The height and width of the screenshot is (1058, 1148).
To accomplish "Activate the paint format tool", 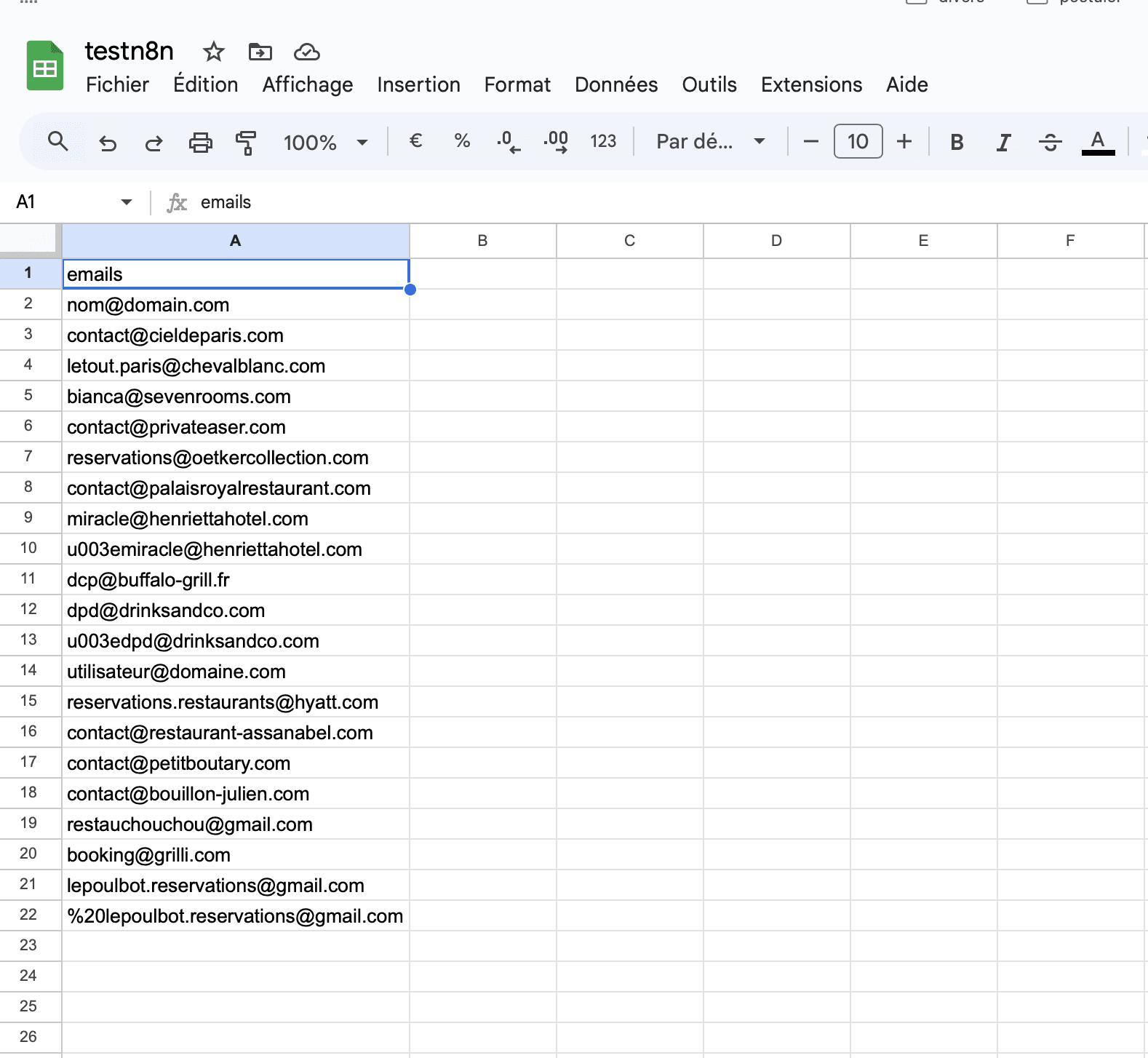I will pyautogui.click(x=247, y=142).
